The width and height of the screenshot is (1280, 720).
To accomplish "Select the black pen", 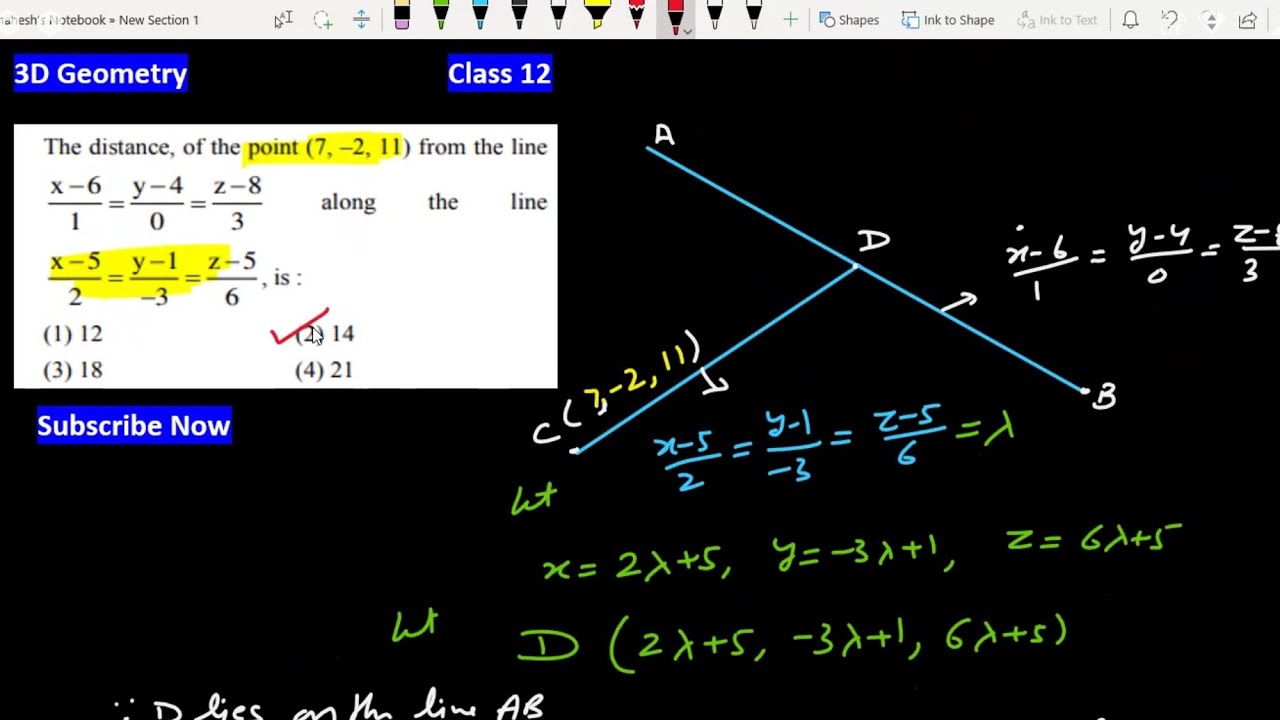I will point(519,16).
